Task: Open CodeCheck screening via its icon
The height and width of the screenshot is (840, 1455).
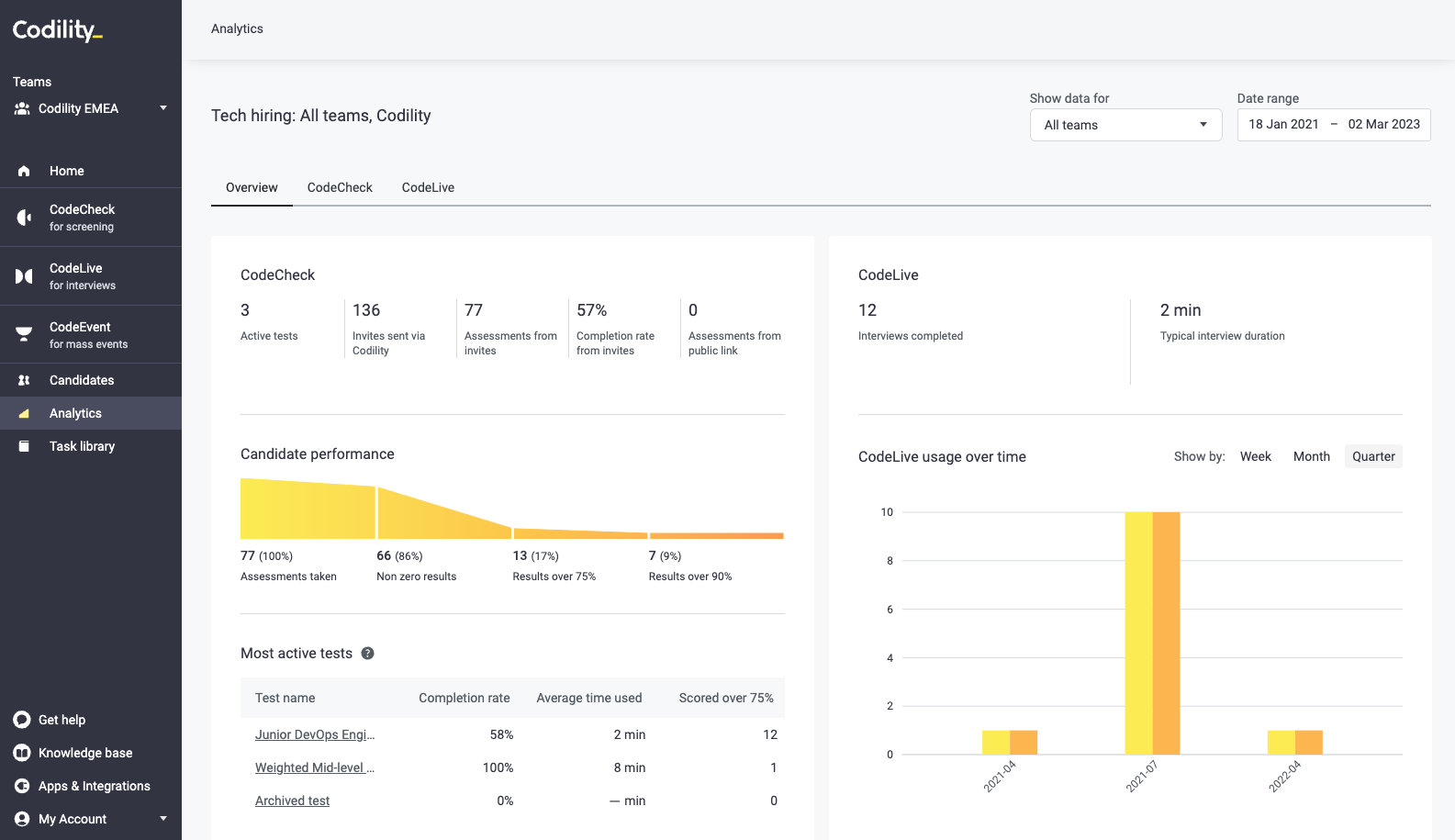Action: tap(24, 218)
